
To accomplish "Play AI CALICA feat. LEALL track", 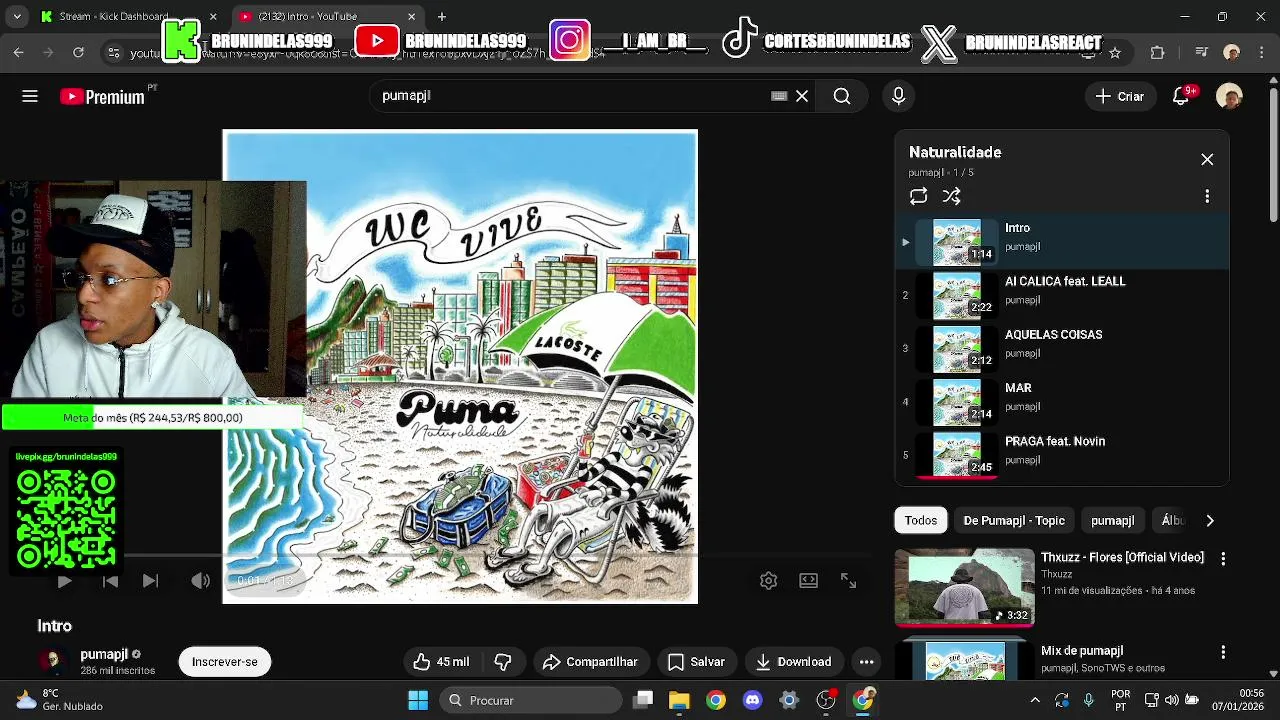I will pos(1062,294).
